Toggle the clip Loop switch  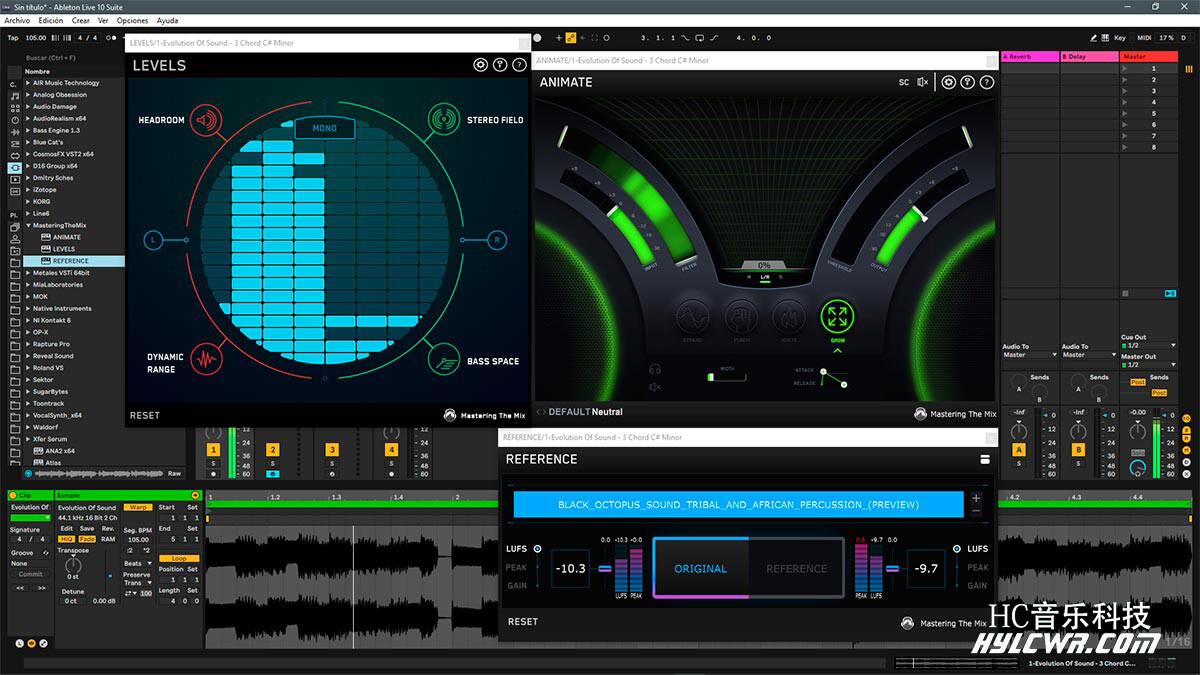click(x=179, y=558)
